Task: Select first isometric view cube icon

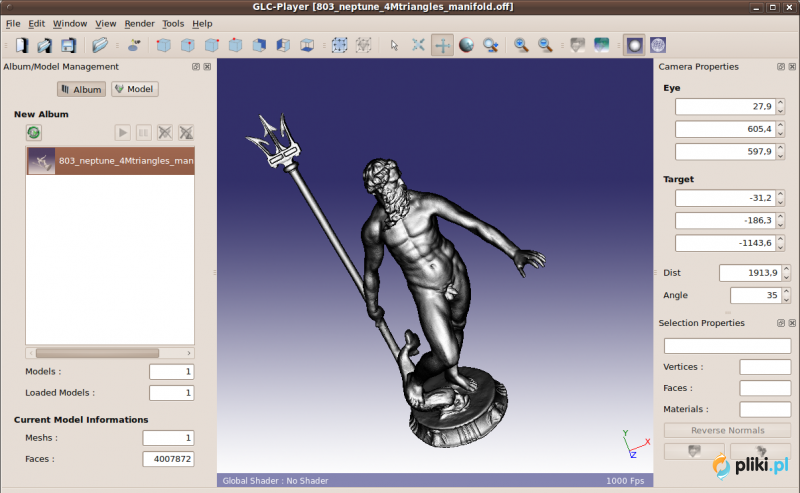Action: (x=163, y=45)
